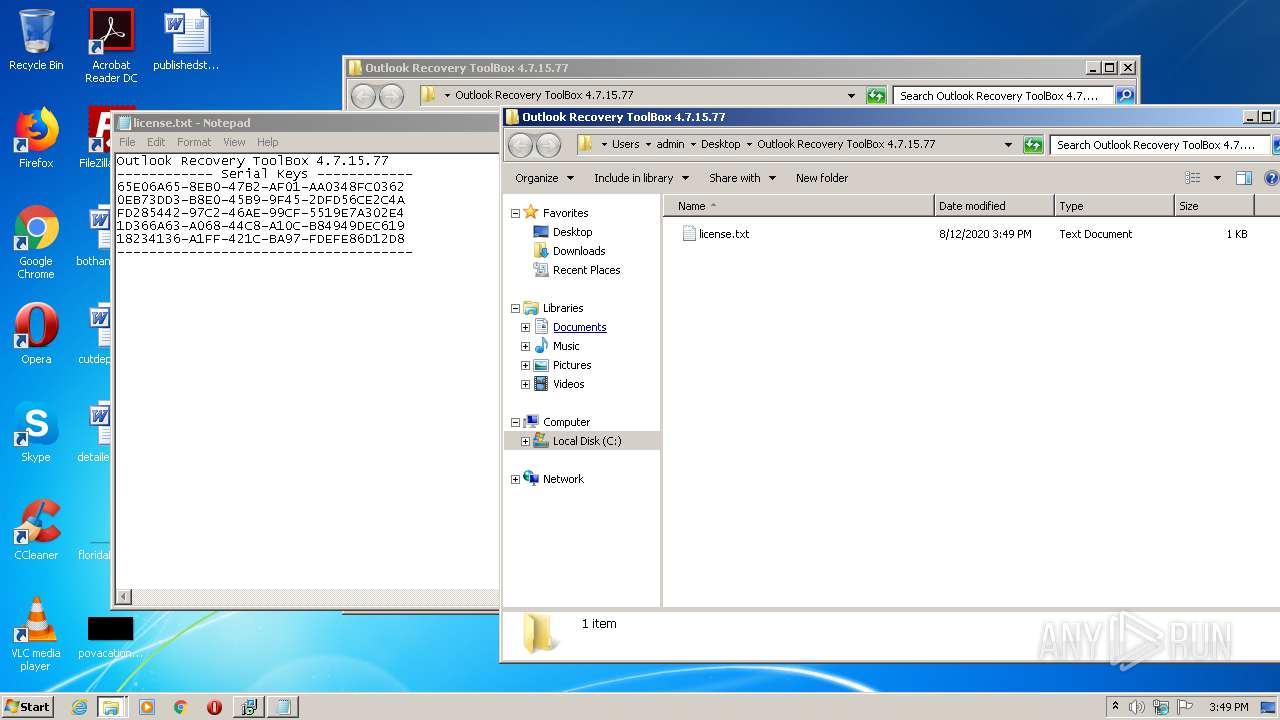This screenshot has width=1280, height=720.
Task: Expand the Pictures library node
Action: tap(525, 365)
